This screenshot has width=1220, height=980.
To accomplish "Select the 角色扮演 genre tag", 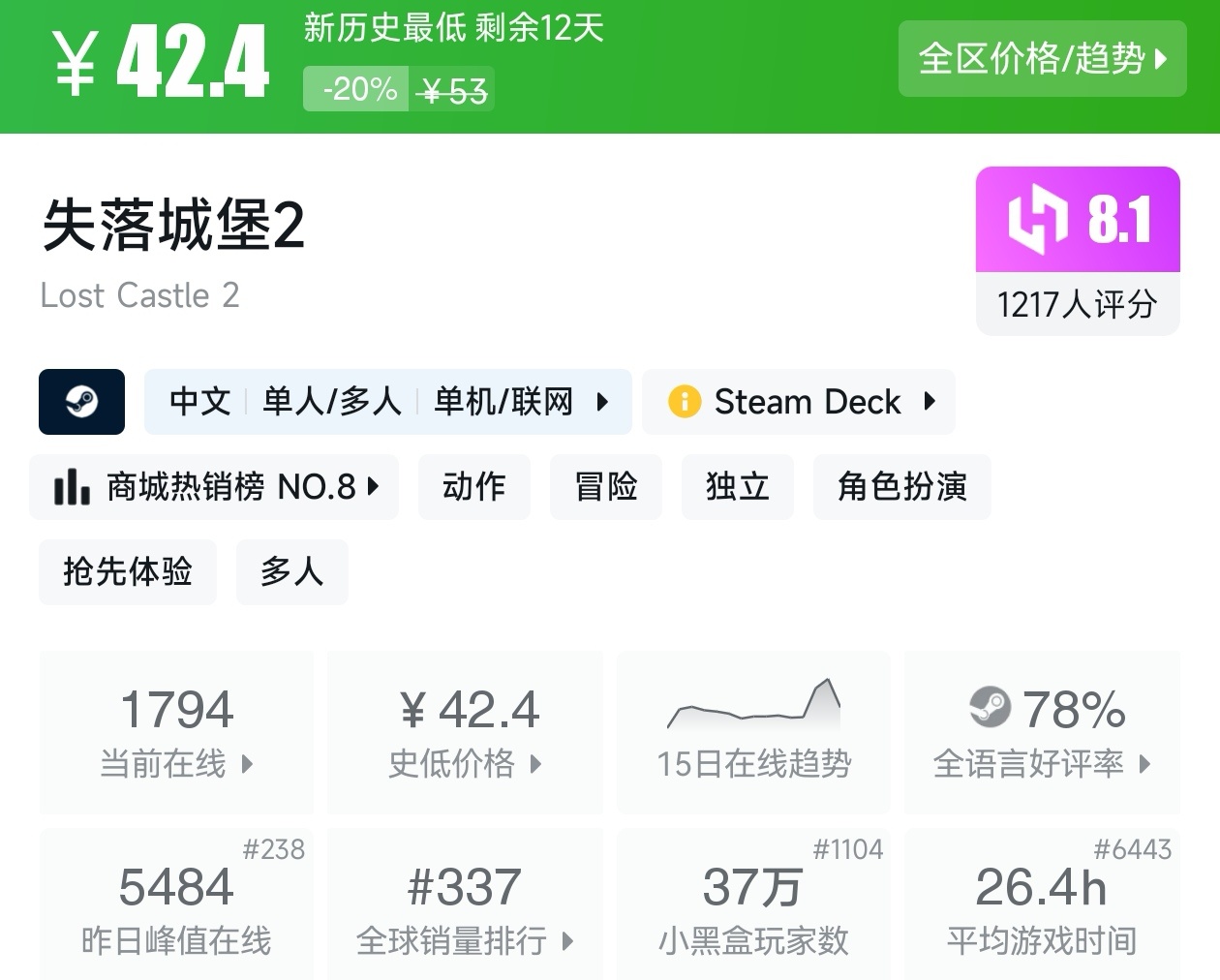I will coord(902,487).
